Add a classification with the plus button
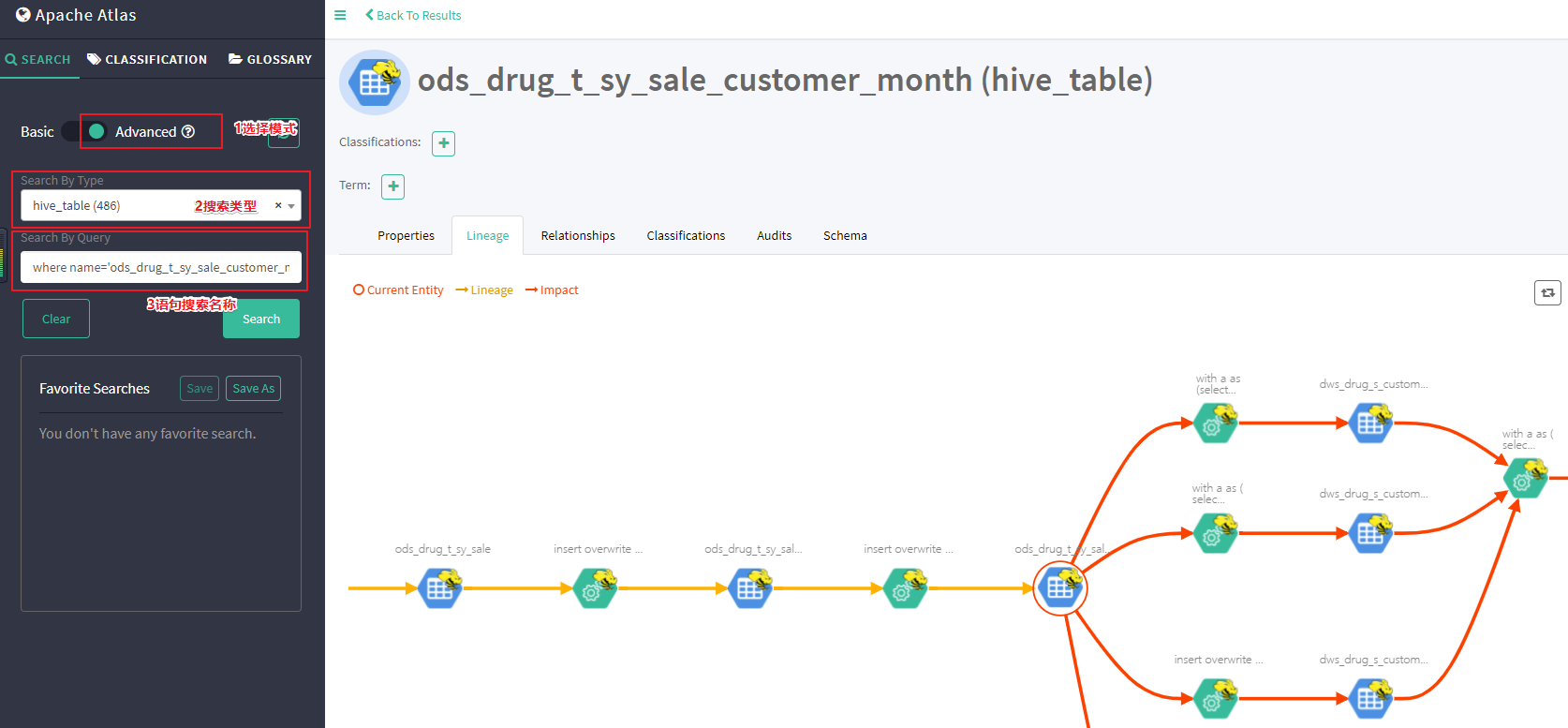 pyautogui.click(x=443, y=143)
